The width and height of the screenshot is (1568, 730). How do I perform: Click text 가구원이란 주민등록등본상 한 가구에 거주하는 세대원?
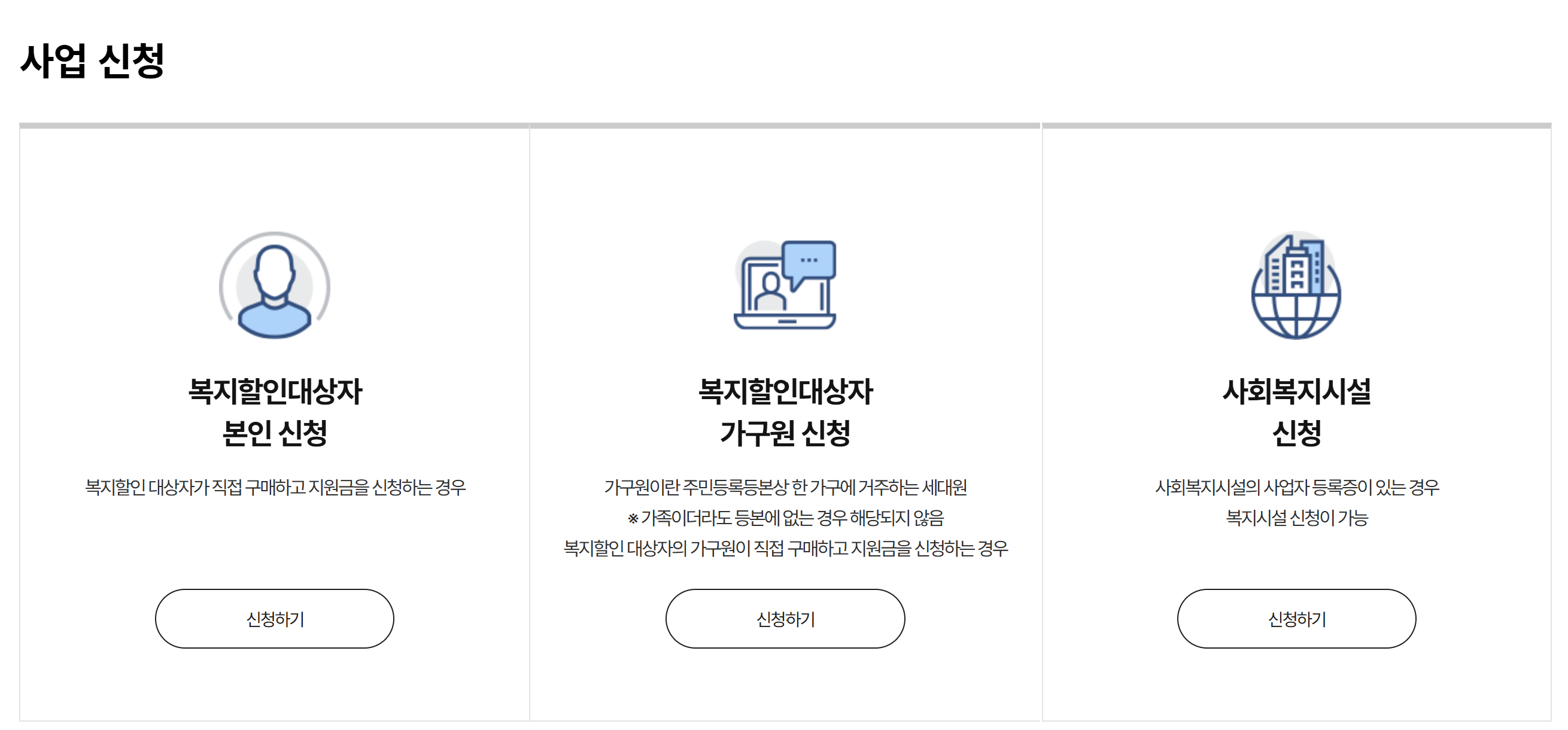tap(785, 487)
